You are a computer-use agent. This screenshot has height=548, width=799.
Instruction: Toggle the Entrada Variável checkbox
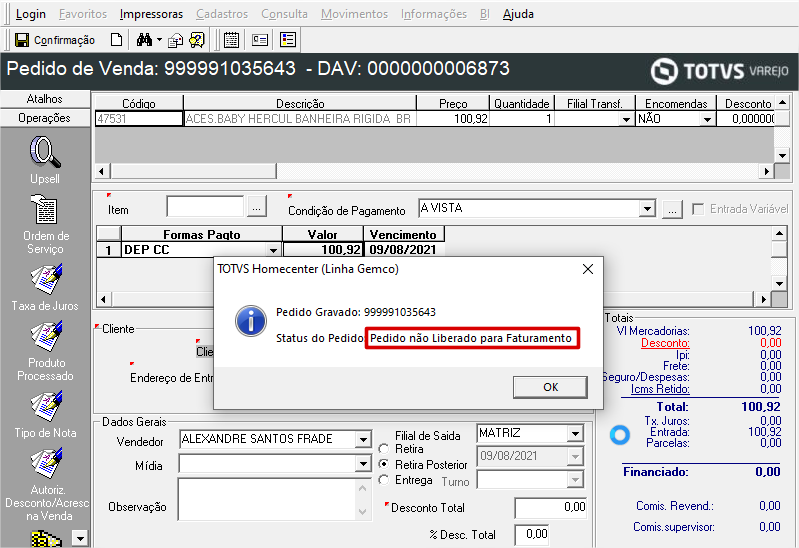pyautogui.click(x=698, y=209)
